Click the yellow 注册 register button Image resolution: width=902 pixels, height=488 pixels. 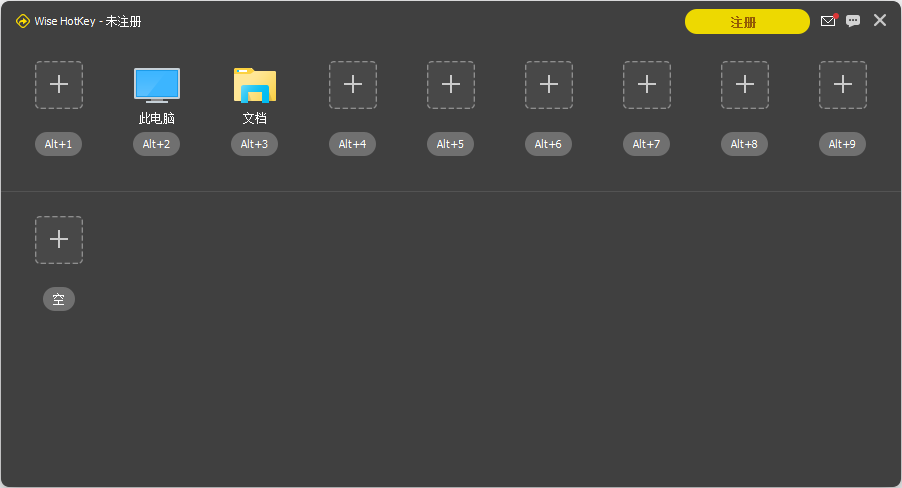coord(747,22)
